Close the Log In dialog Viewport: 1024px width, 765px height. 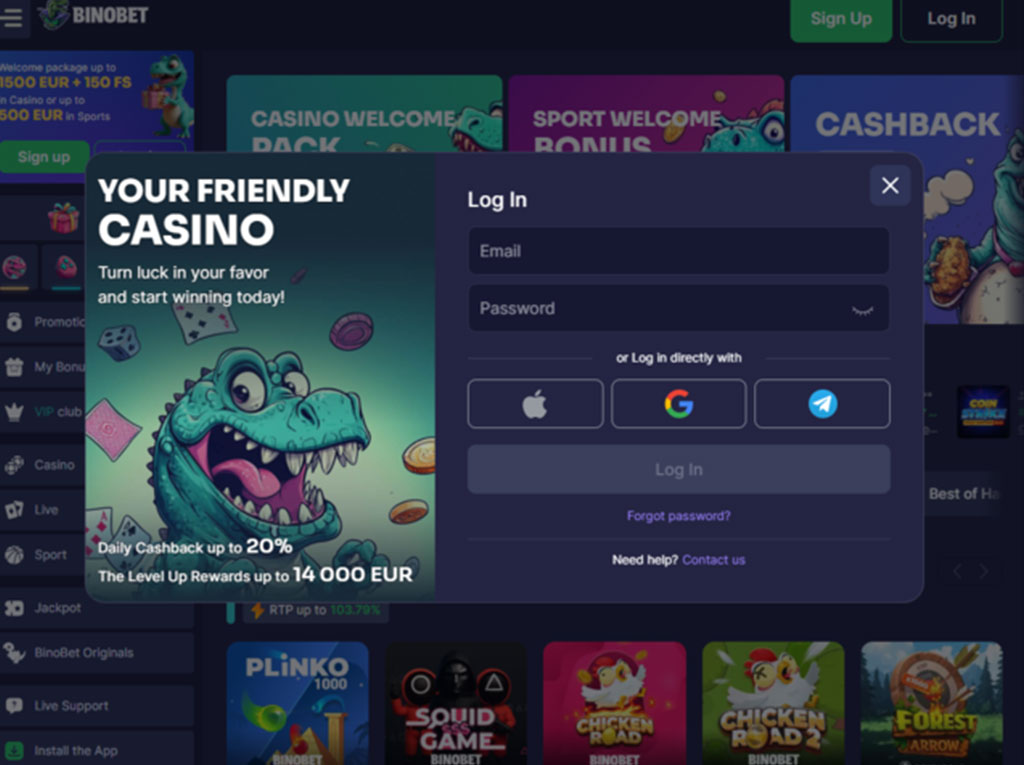coord(890,186)
